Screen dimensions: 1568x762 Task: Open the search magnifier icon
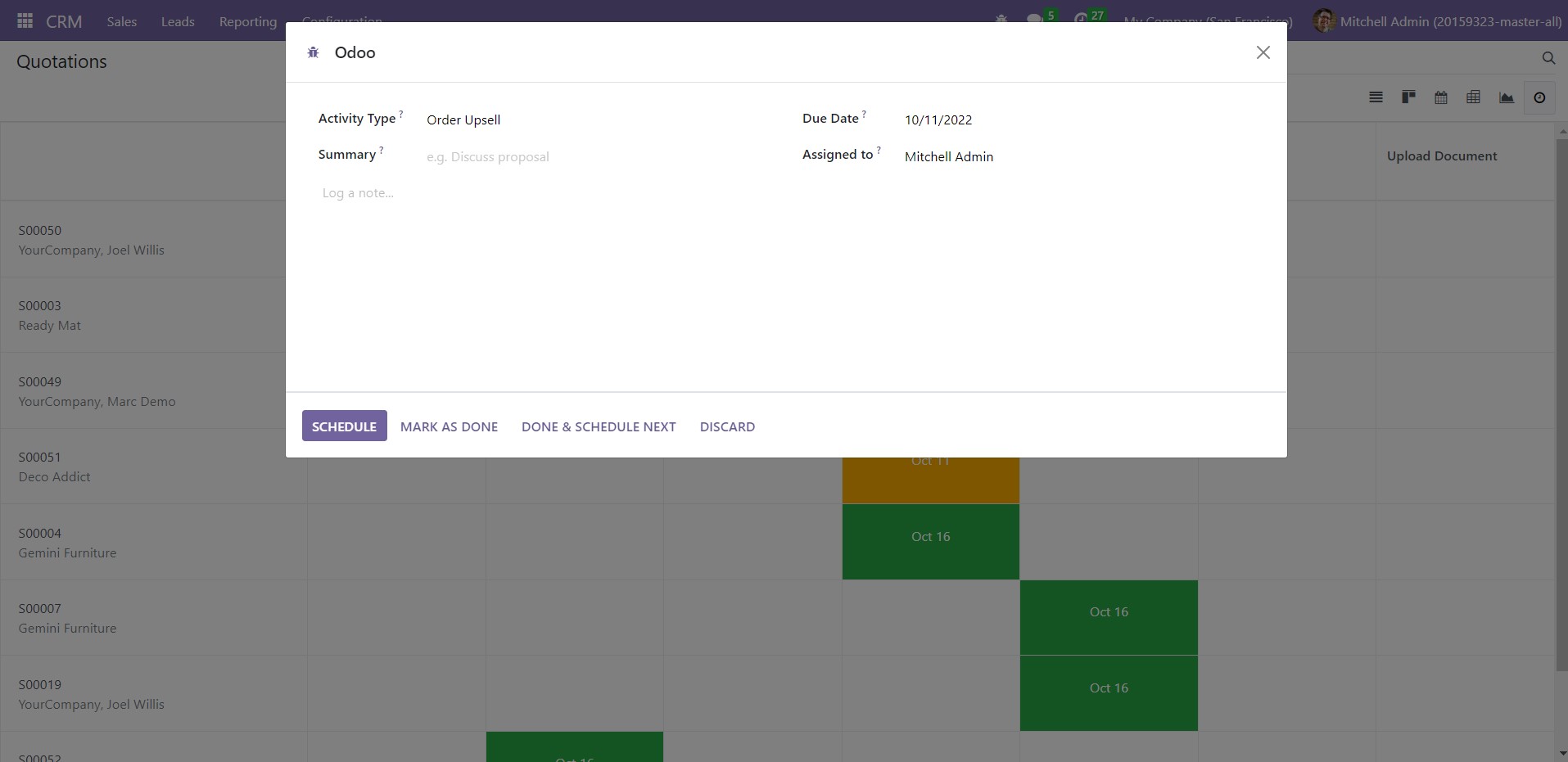[1548, 58]
